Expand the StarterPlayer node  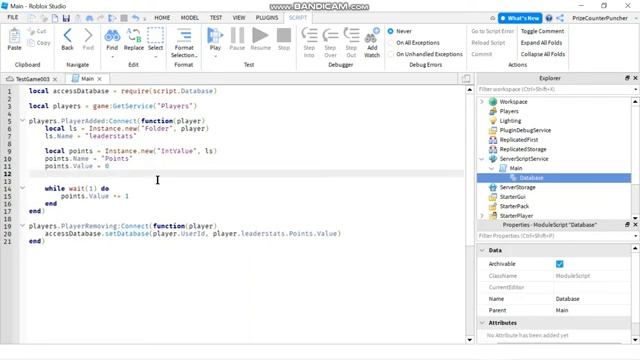pyautogui.click(x=482, y=216)
